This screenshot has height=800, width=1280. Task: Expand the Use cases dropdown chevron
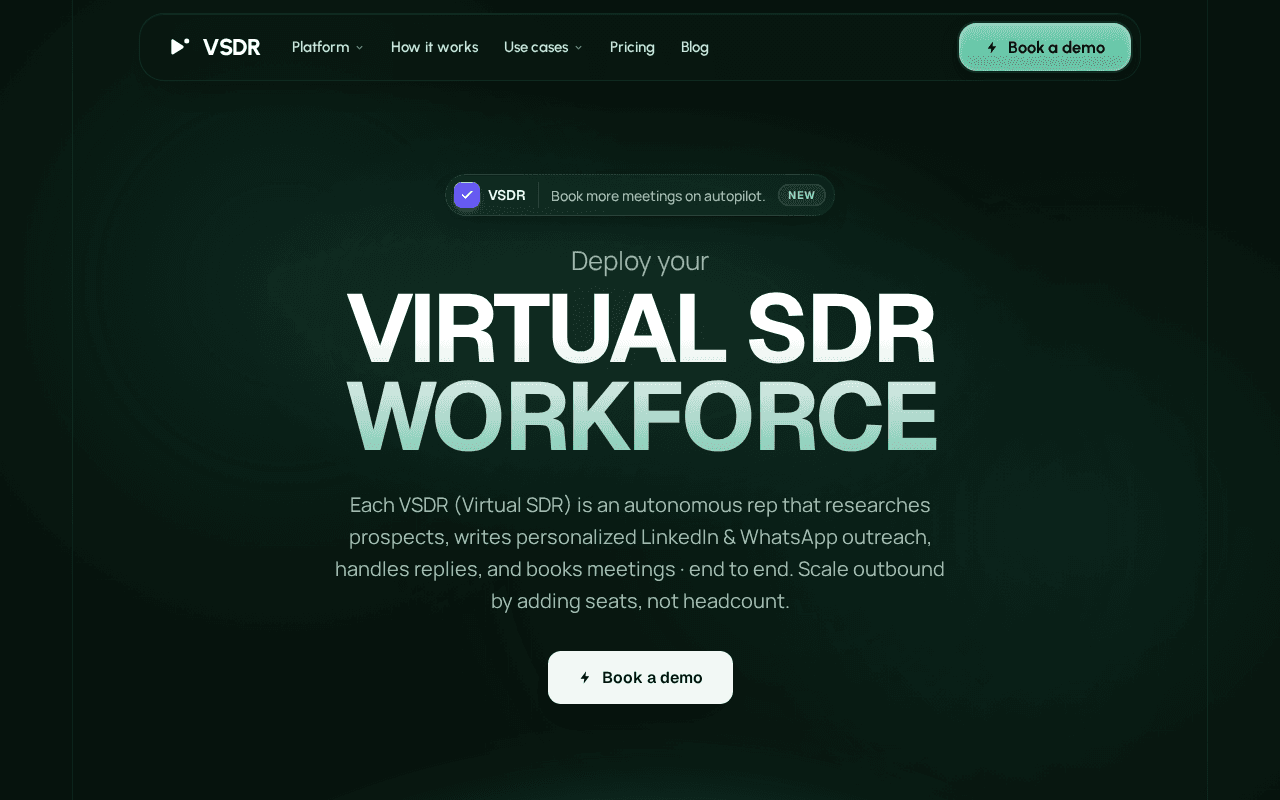tap(578, 48)
